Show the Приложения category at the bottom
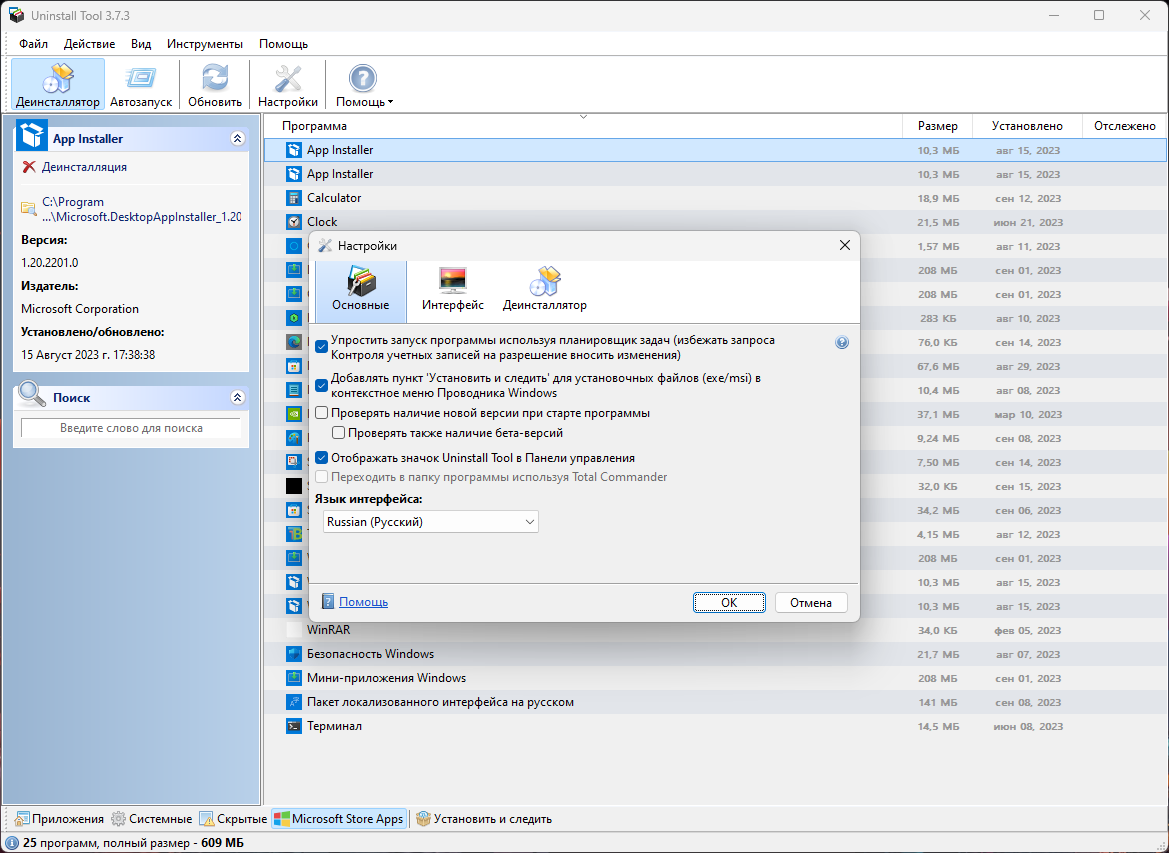The width and height of the screenshot is (1169, 853). click(x=59, y=819)
